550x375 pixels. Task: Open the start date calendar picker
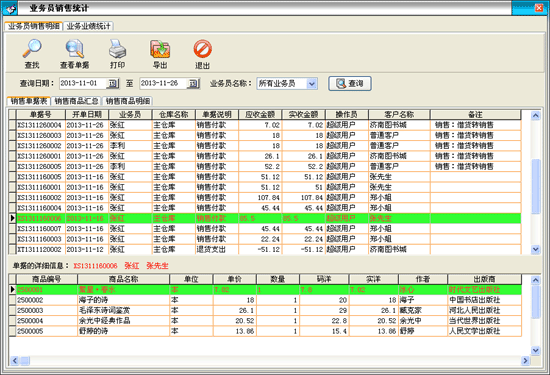pos(113,83)
